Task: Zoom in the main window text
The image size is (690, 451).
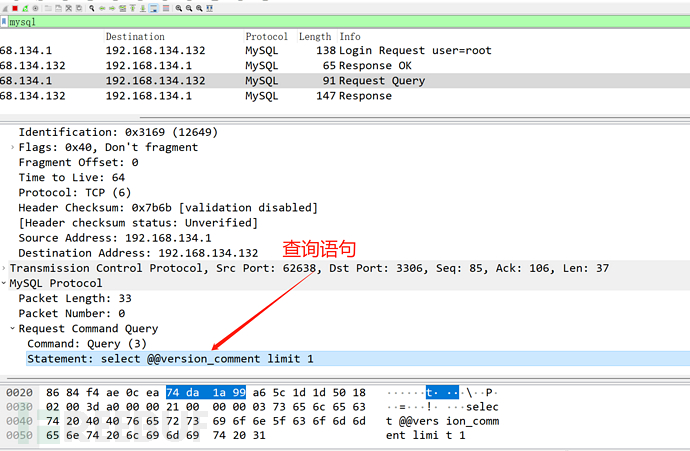Action: [179, 8]
